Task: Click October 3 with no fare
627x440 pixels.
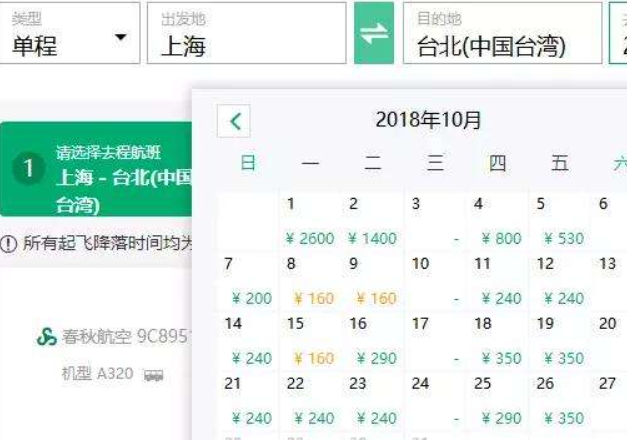Action: pos(435,222)
